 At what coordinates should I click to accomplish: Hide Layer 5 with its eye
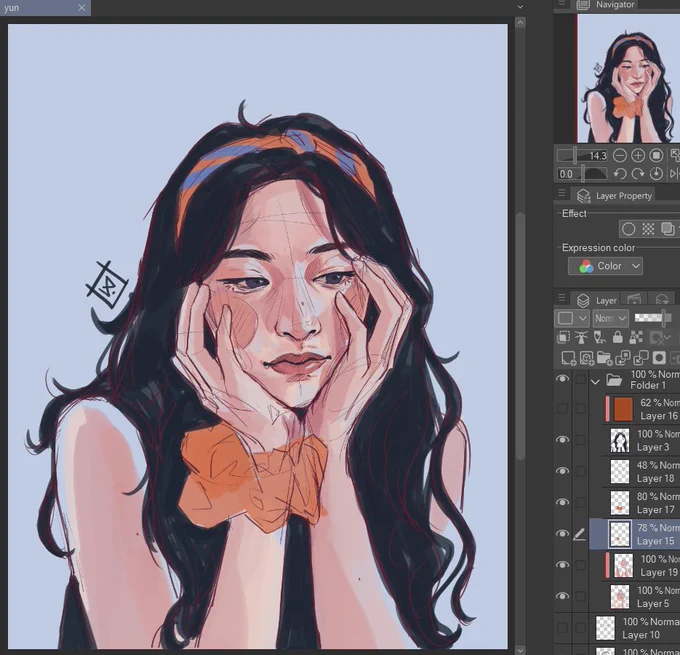coord(562,596)
